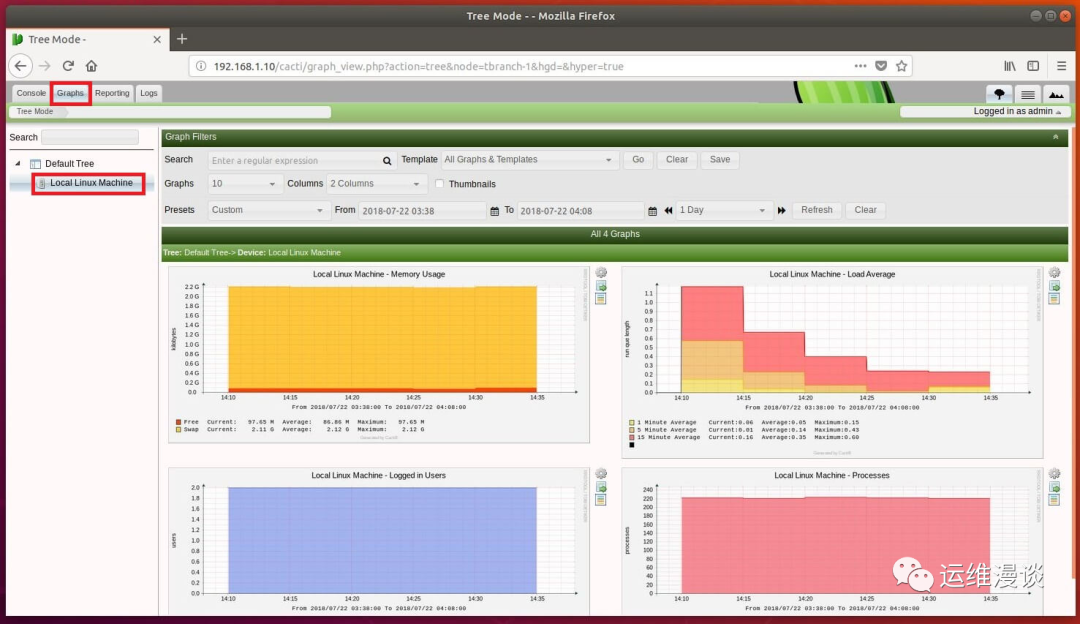Select Default Tree in sidebar
Screen dimensions: 1080x624
(x=69, y=164)
